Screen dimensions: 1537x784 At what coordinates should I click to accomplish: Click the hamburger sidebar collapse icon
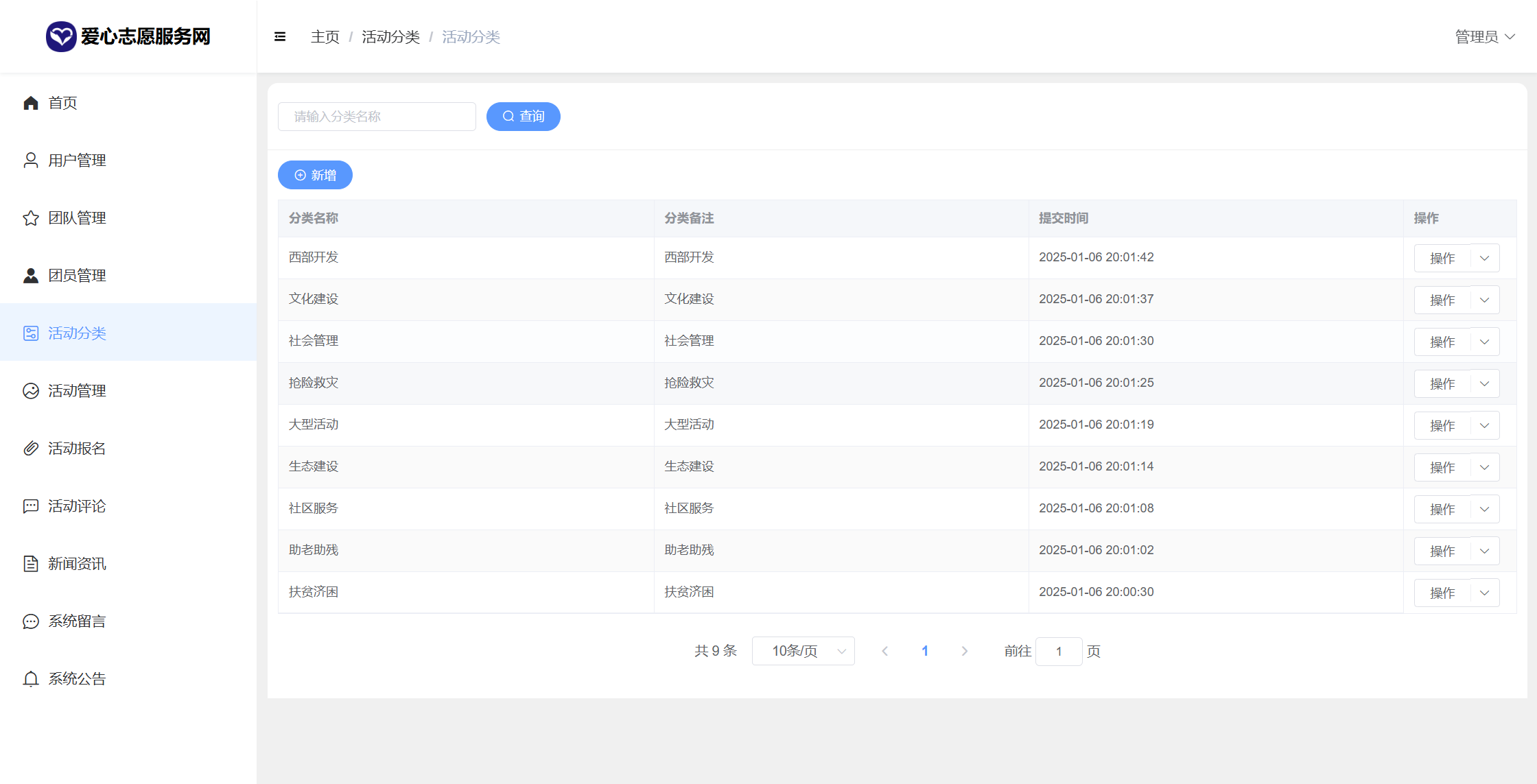pos(280,37)
